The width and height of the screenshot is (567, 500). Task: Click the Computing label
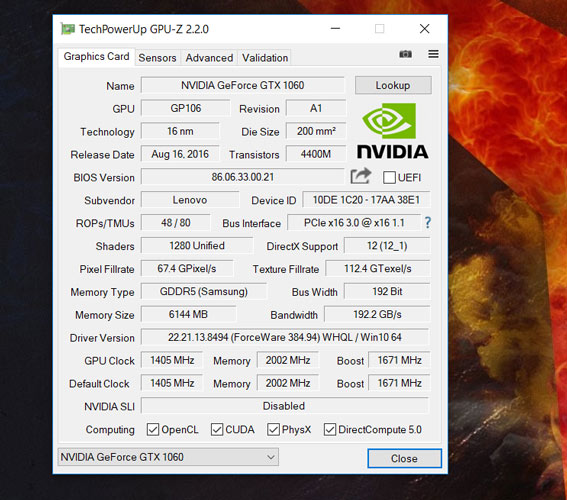point(110,430)
